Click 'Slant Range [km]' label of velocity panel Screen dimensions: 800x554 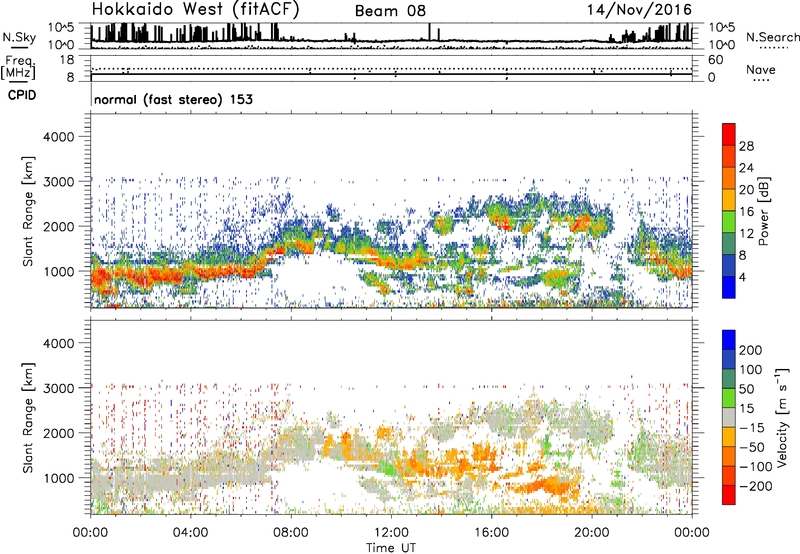coord(28,418)
